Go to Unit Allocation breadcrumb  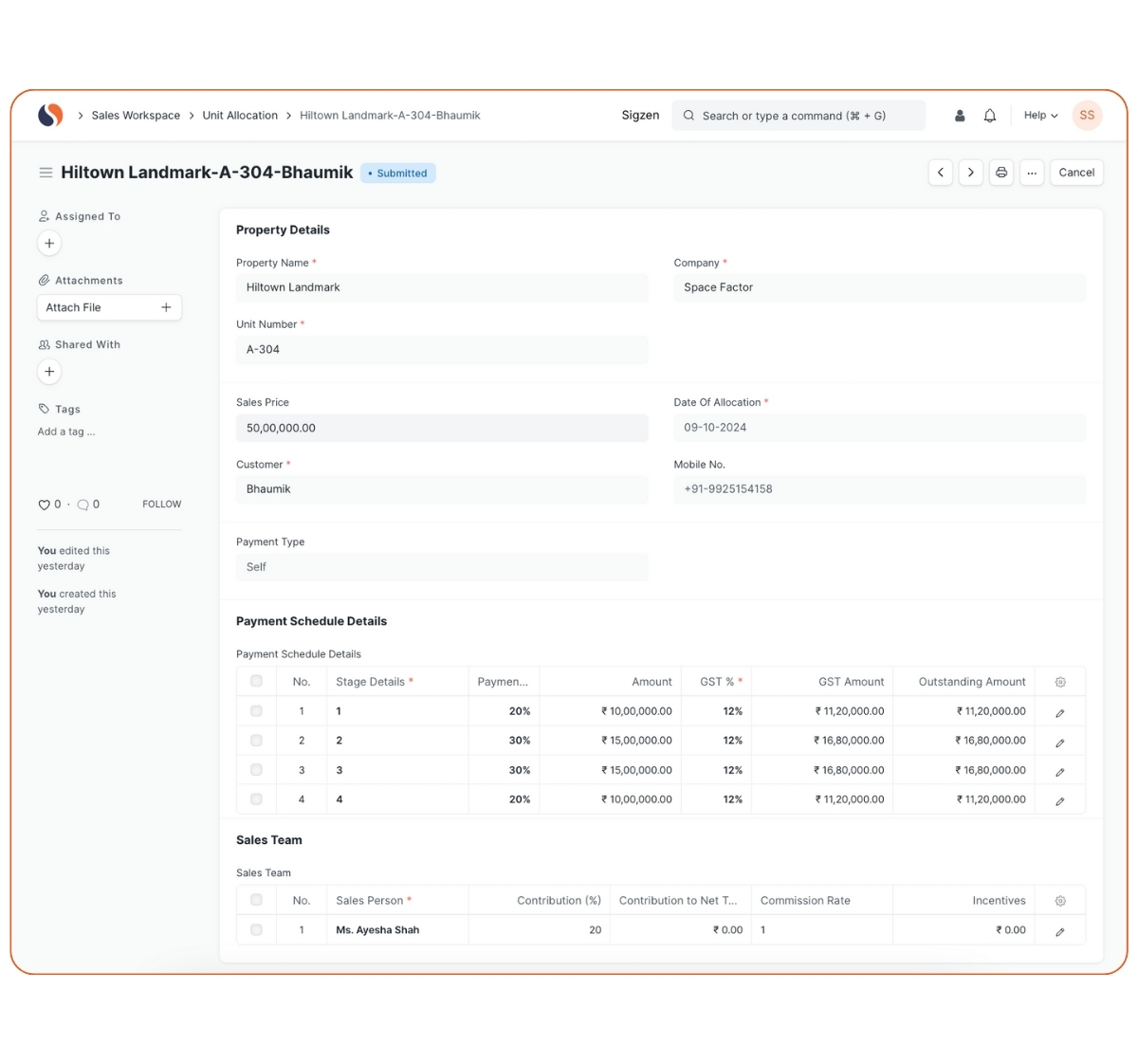[x=240, y=116]
